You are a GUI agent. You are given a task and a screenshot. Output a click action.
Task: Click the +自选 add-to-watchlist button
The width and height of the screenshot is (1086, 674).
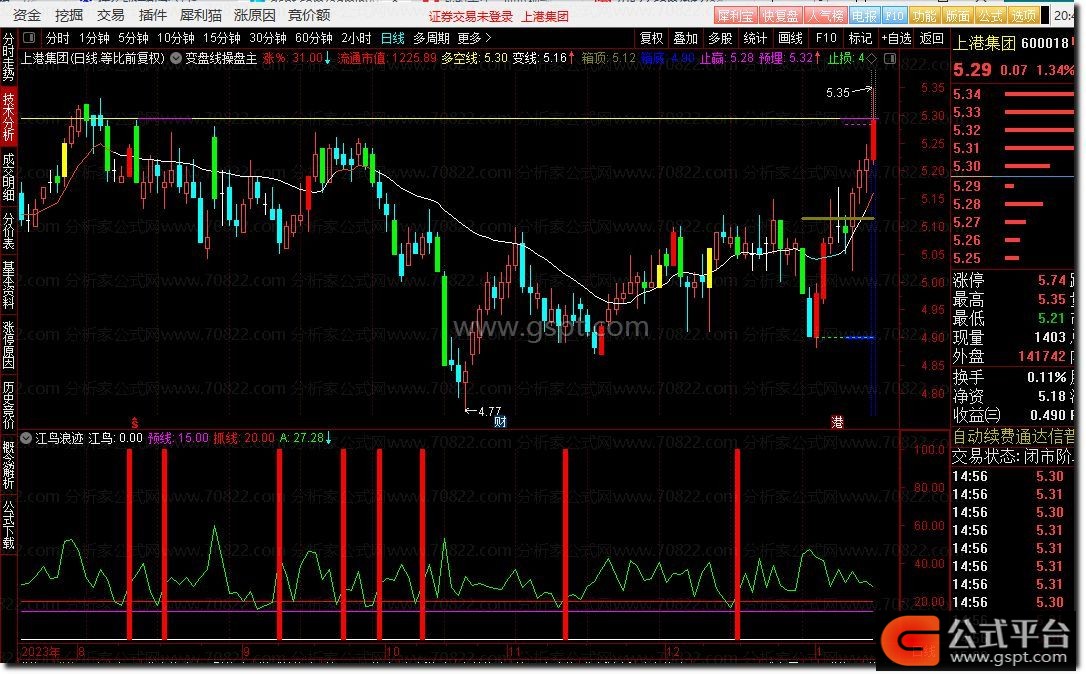[x=896, y=38]
